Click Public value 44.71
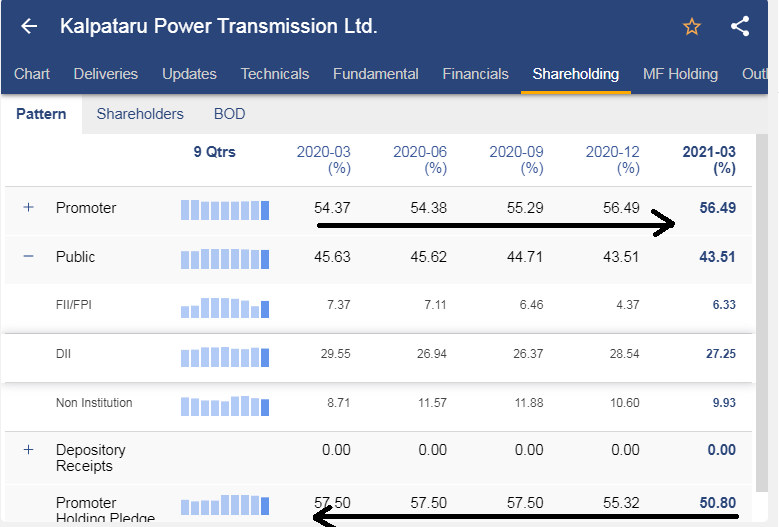 525,257
